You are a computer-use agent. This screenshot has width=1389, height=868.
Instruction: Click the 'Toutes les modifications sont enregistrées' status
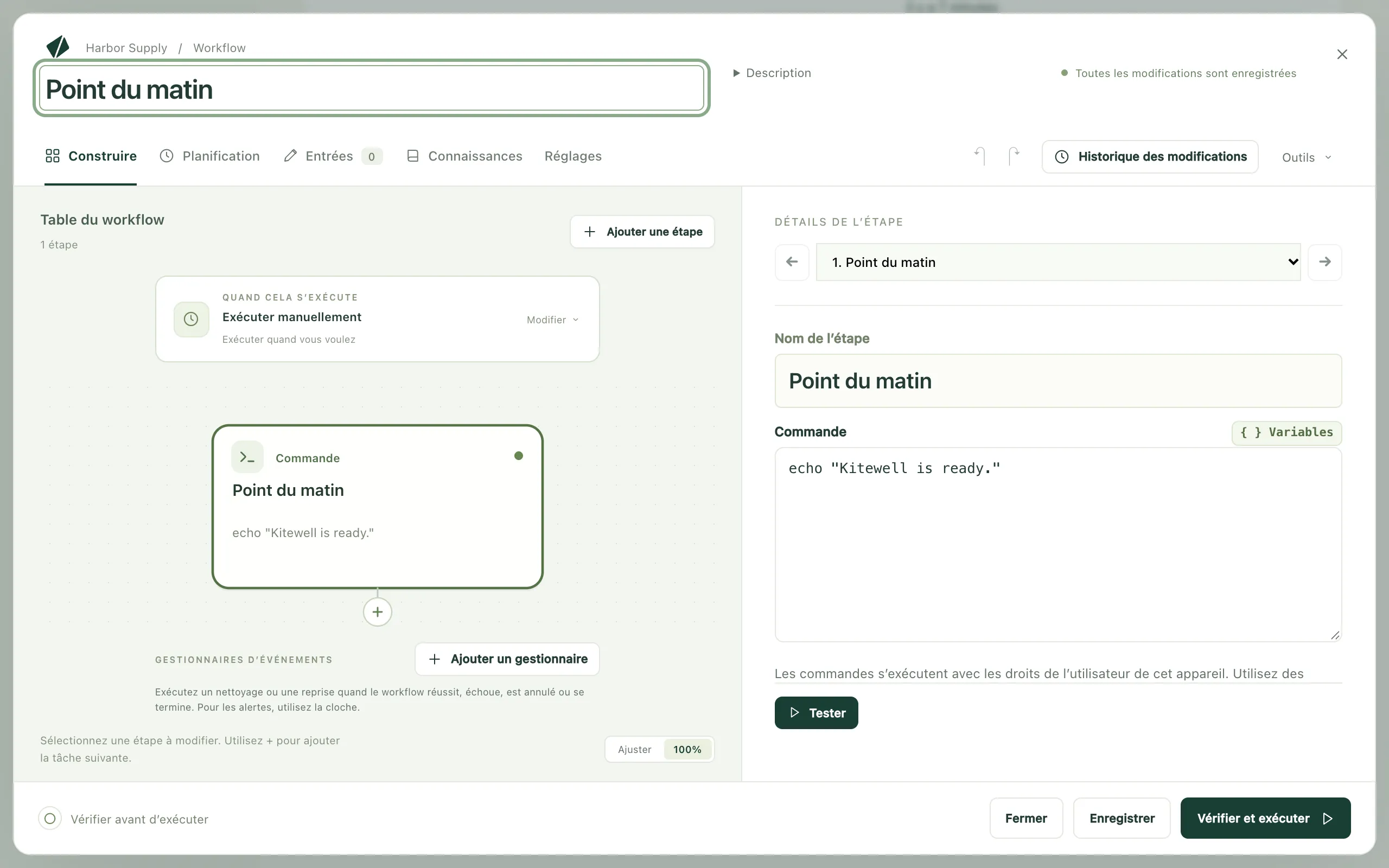click(x=1179, y=73)
